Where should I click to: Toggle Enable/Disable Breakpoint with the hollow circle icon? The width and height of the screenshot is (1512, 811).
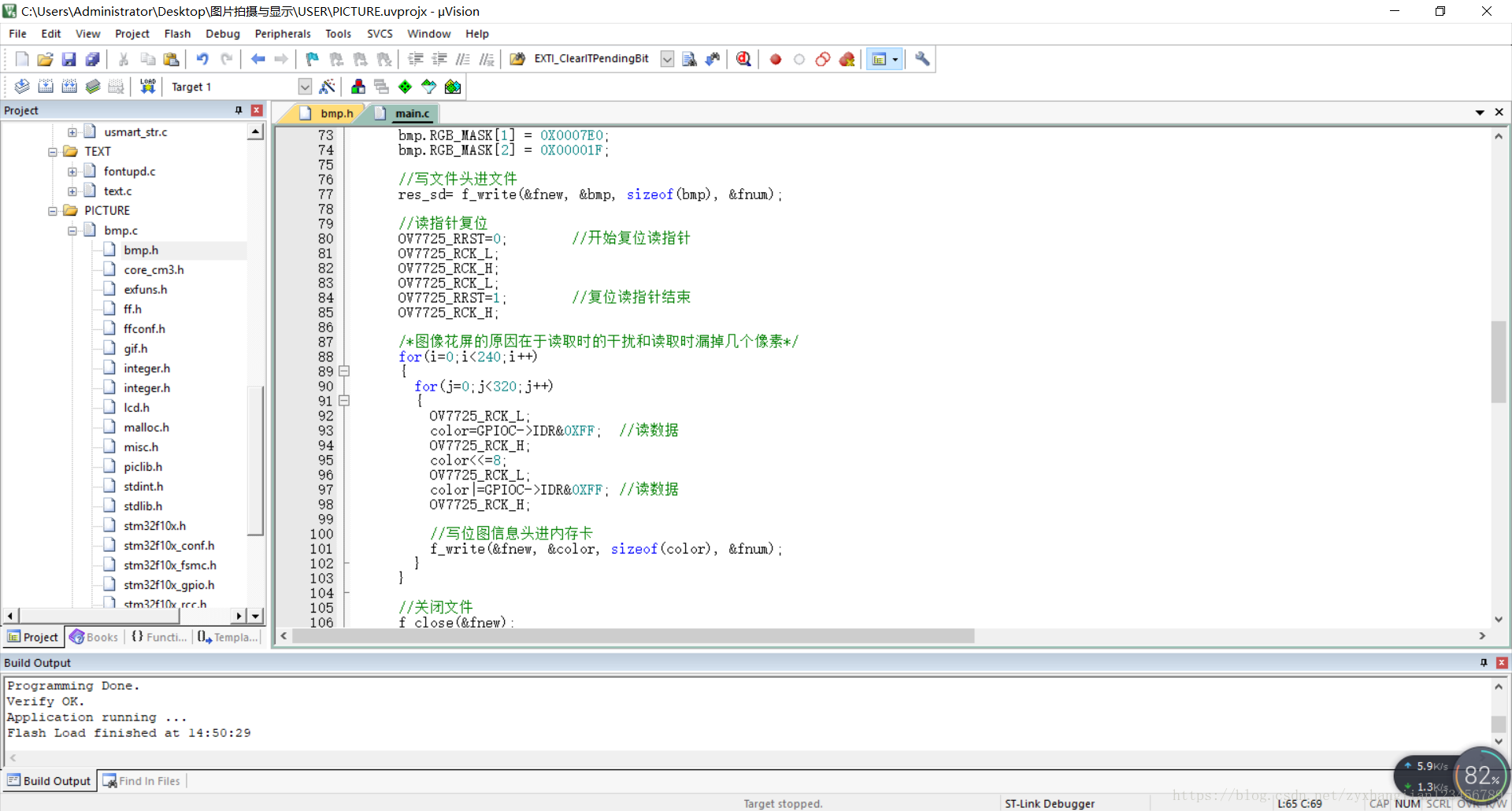click(799, 59)
